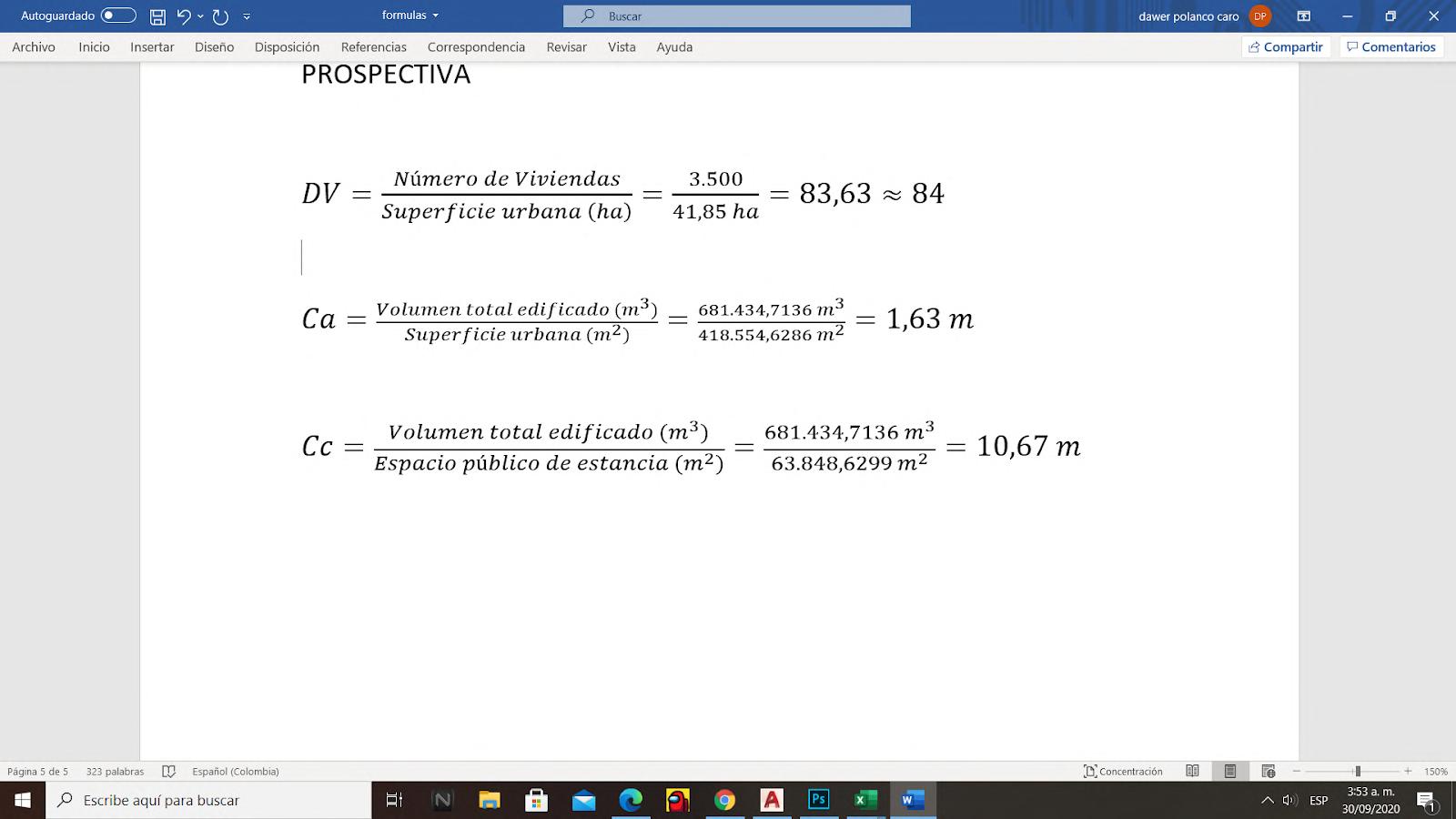Click the proofing spell-check book icon

coord(168,772)
